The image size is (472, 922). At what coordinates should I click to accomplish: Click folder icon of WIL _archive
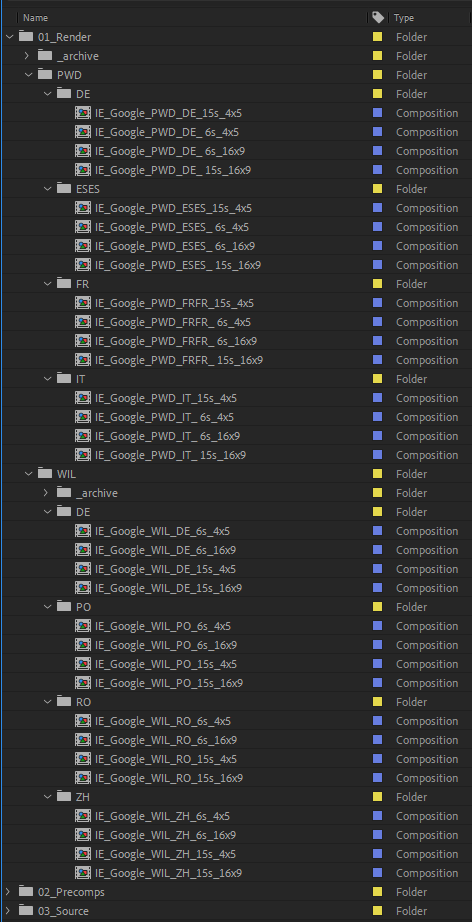coord(64,493)
